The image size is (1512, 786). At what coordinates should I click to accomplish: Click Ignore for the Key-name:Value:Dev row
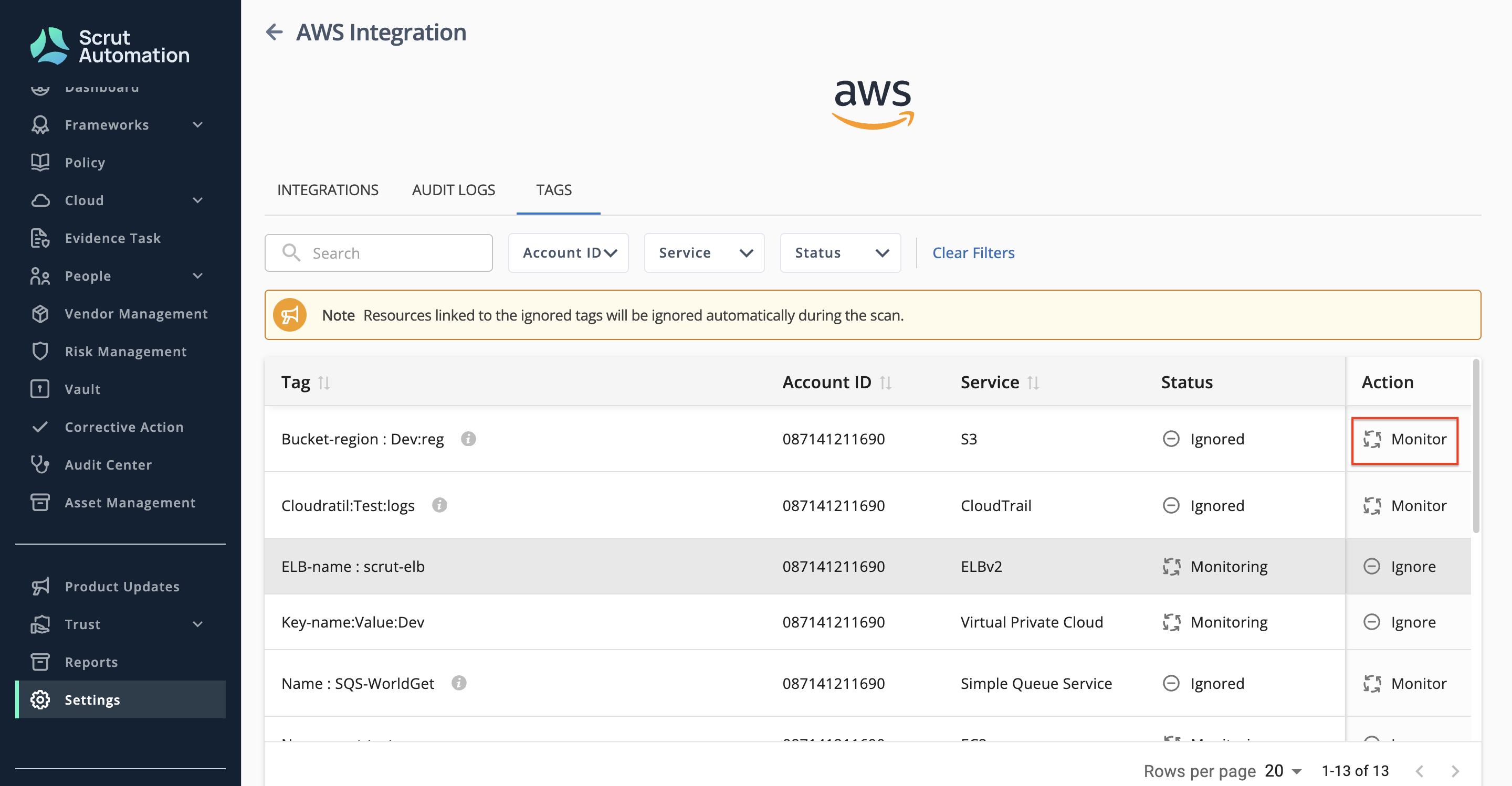coord(1399,622)
